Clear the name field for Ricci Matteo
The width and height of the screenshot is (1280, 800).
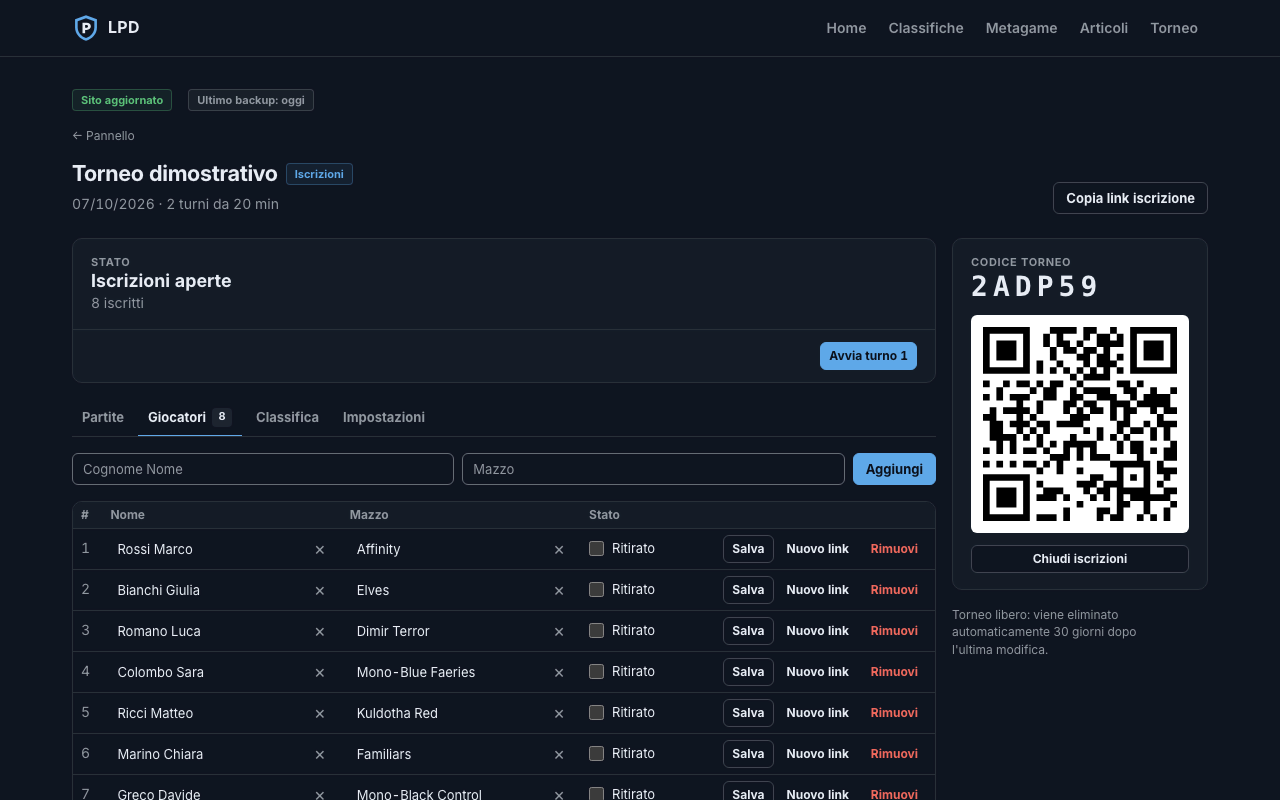[x=320, y=713]
